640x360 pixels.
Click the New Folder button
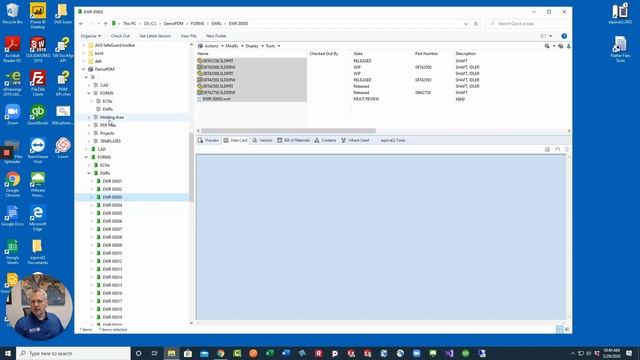216,36
